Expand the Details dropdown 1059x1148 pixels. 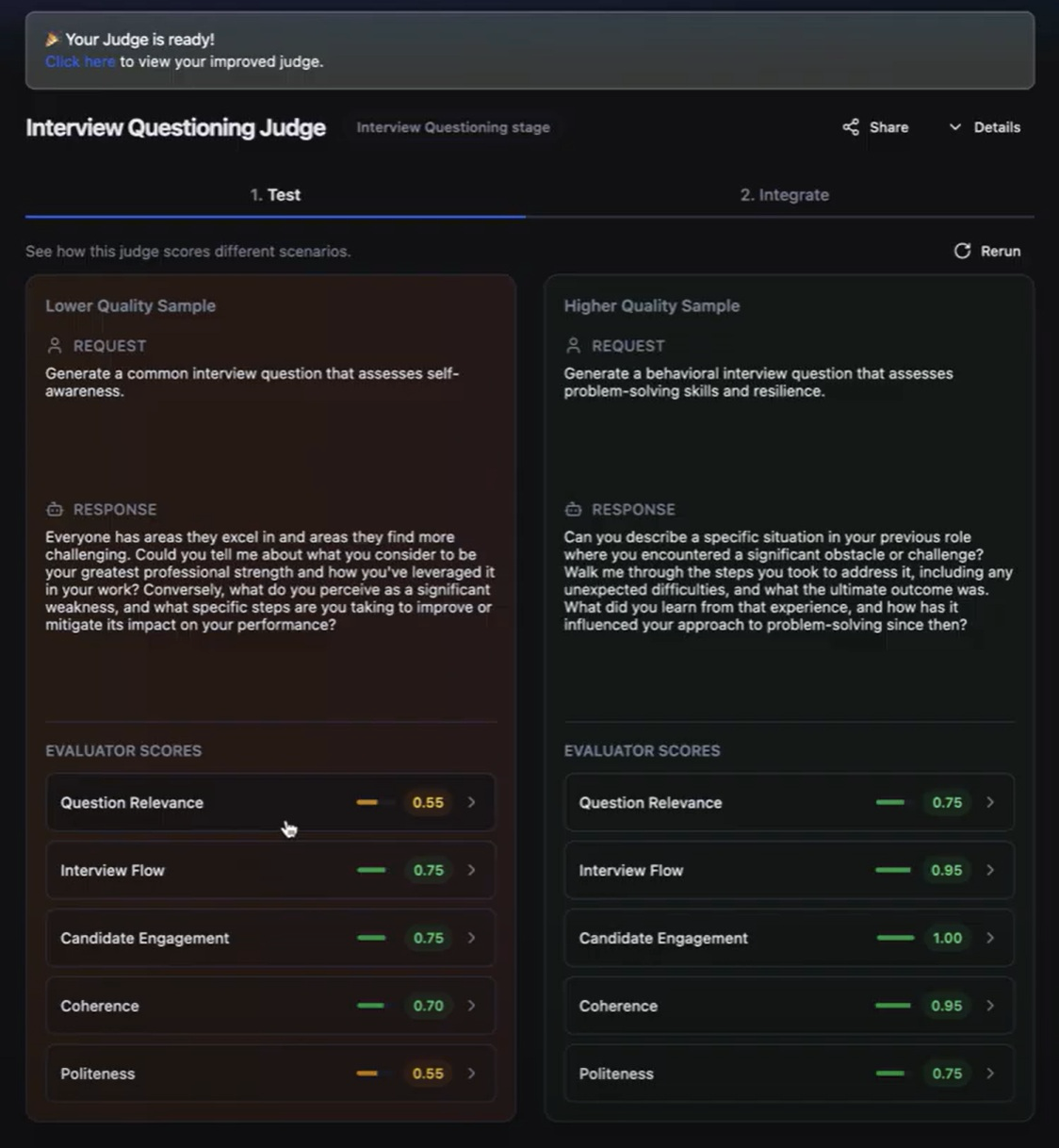pos(985,127)
